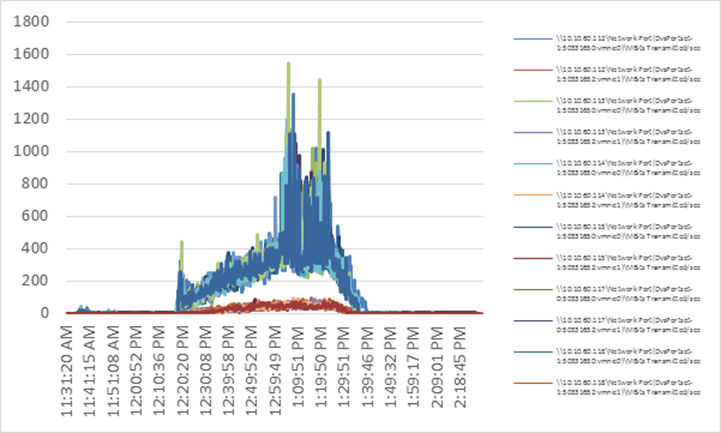Click the 12:20:20 PM time axis label
The height and width of the screenshot is (433, 721).
(x=183, y=370)
